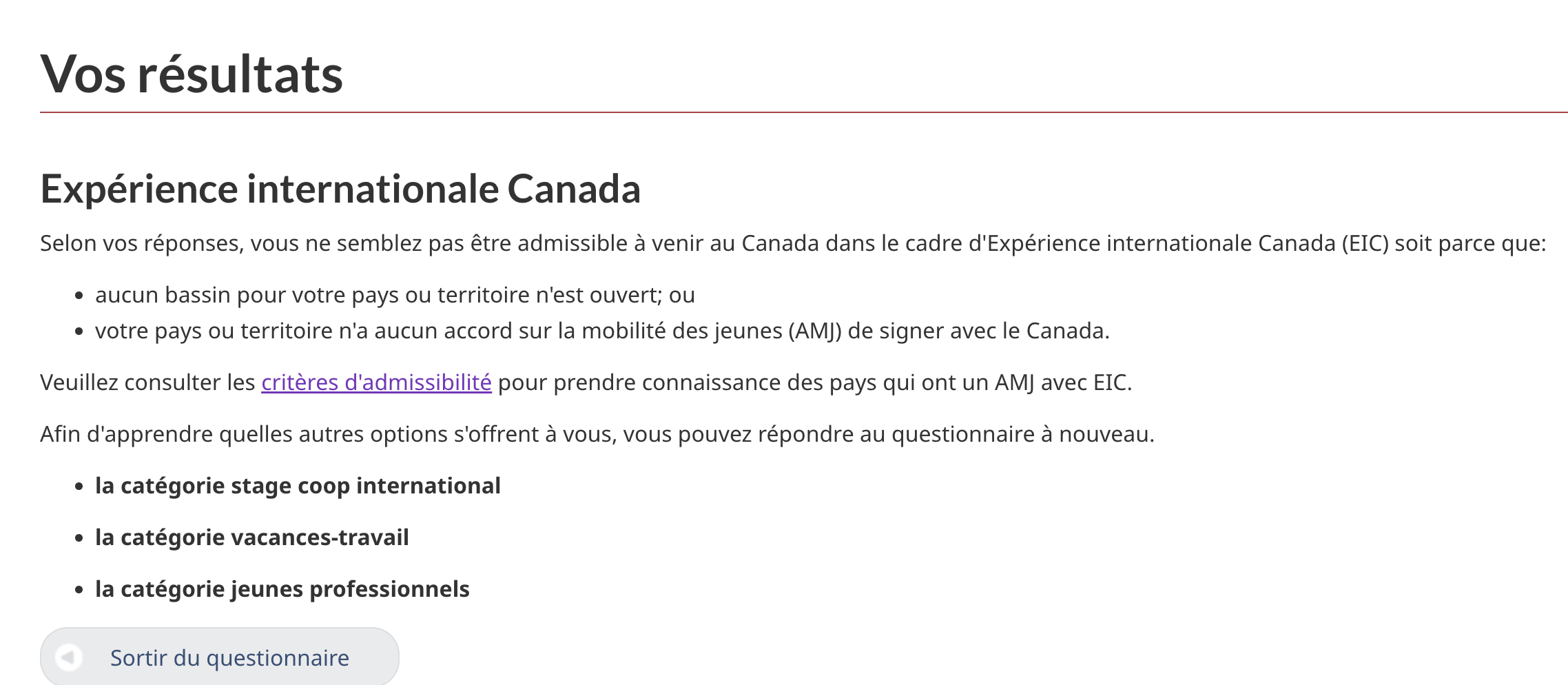Select the bullet text about aucun bassin ouvert
Image resolution: width=1568 pixels, height=685 pixels.
coord(395,295)
